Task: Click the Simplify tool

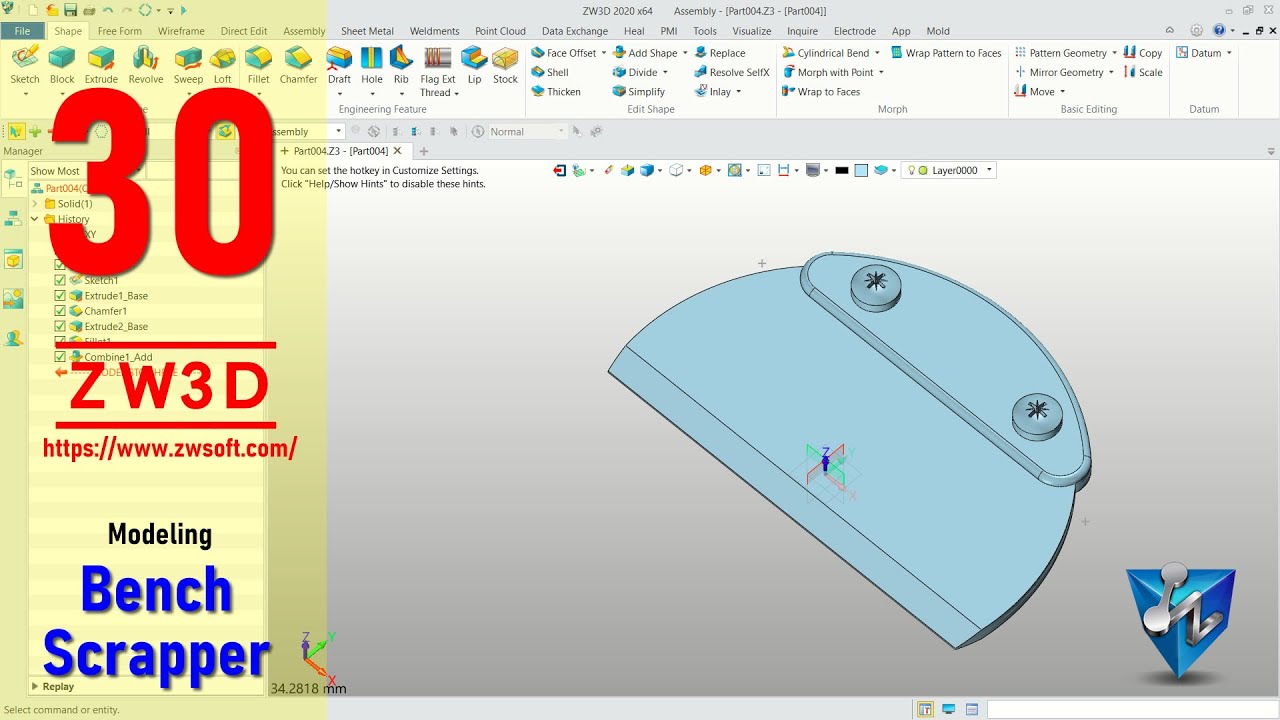Action: 639,91
